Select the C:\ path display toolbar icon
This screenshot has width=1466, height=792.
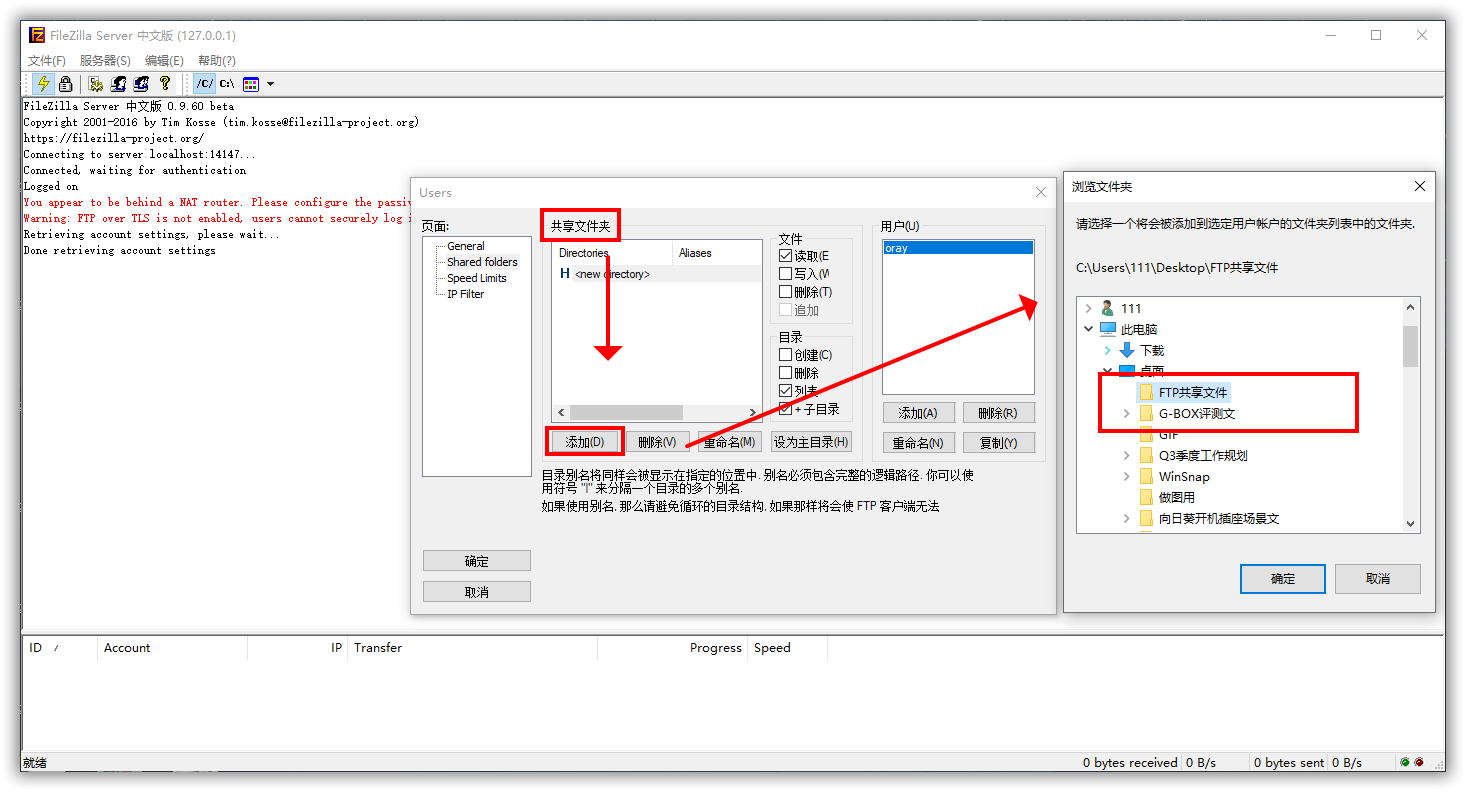227,84
